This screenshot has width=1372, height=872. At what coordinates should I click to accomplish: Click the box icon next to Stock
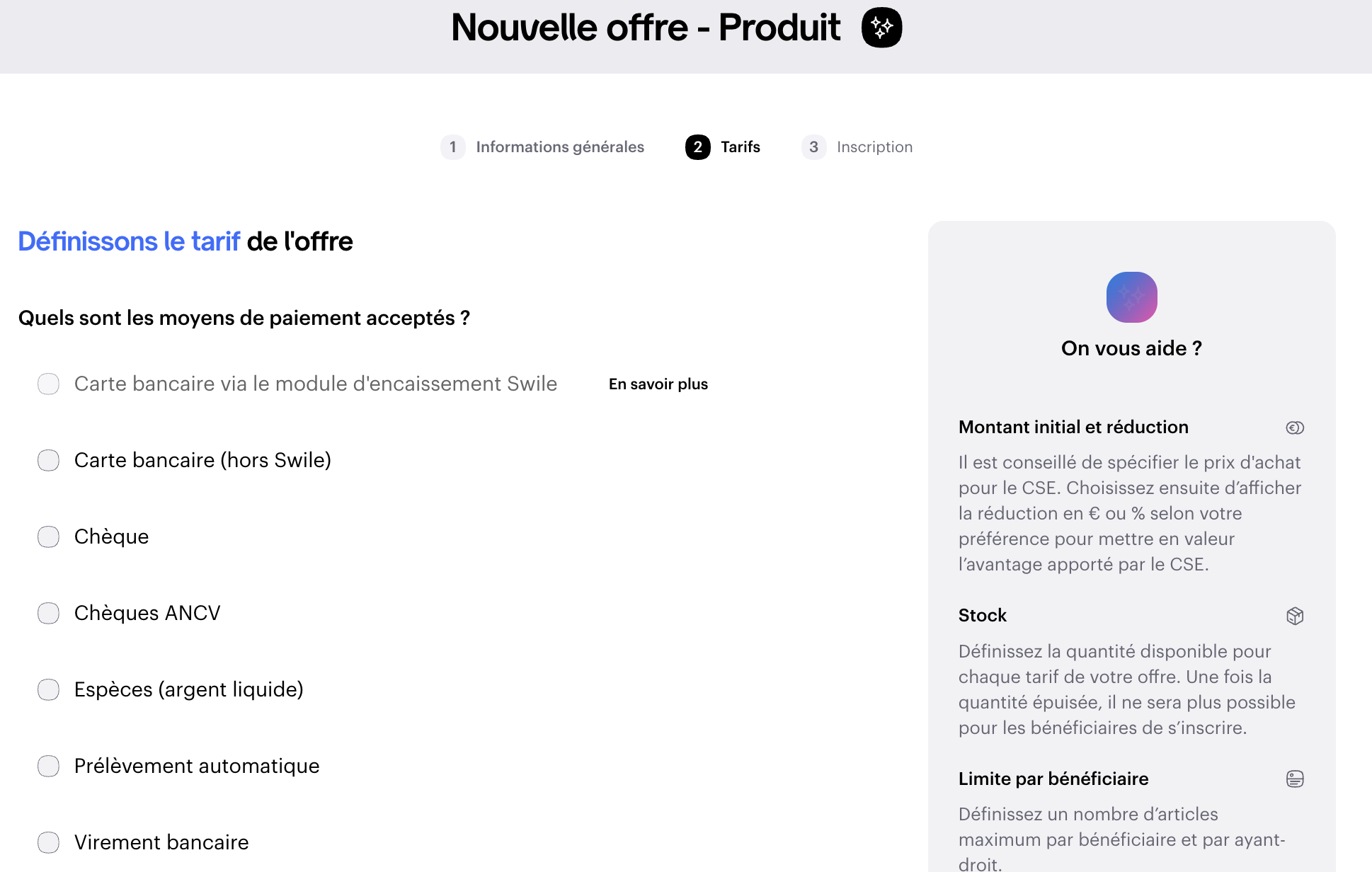pyautogui.click(x=1295, y=616)
